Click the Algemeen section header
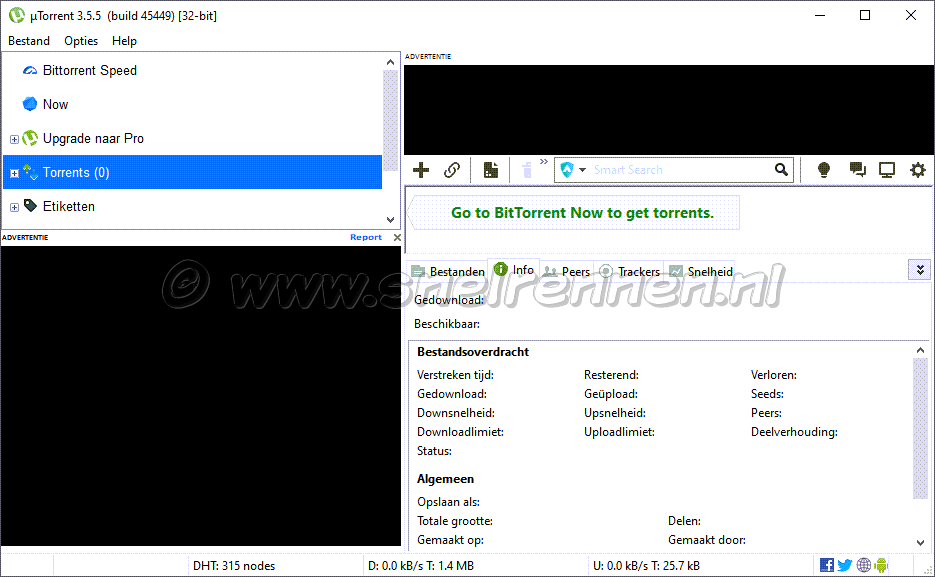935x577 pixels. [445, 479]
